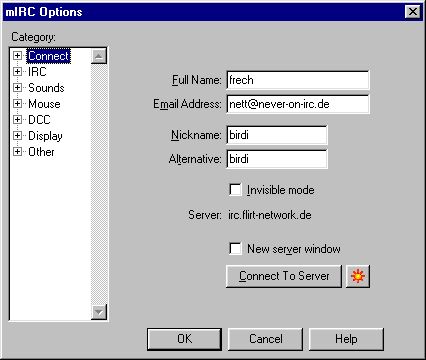
Task: Click the Nickname input field
Action: pyautogui.click(x=277, y=135)
